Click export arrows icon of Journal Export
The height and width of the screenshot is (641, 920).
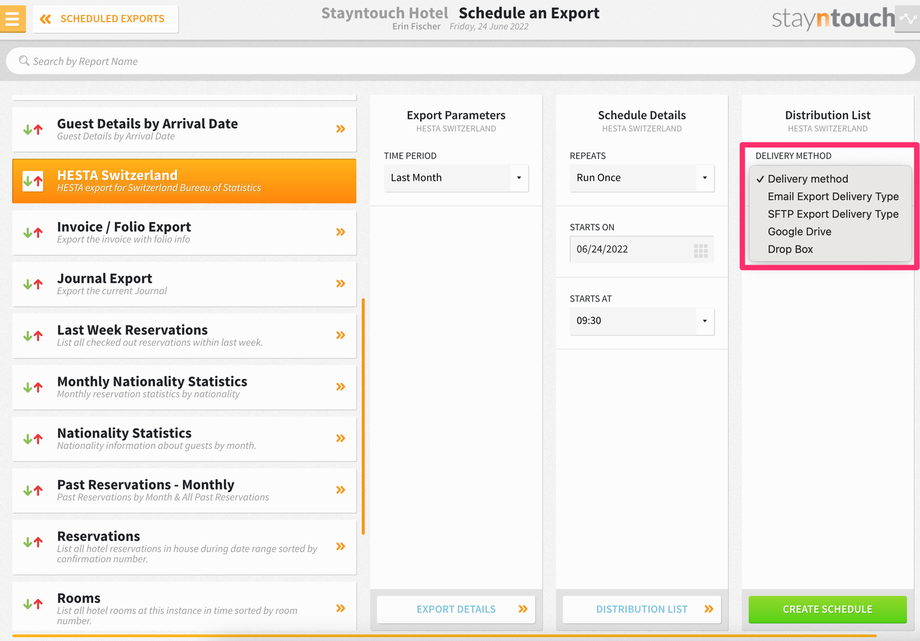33,285
